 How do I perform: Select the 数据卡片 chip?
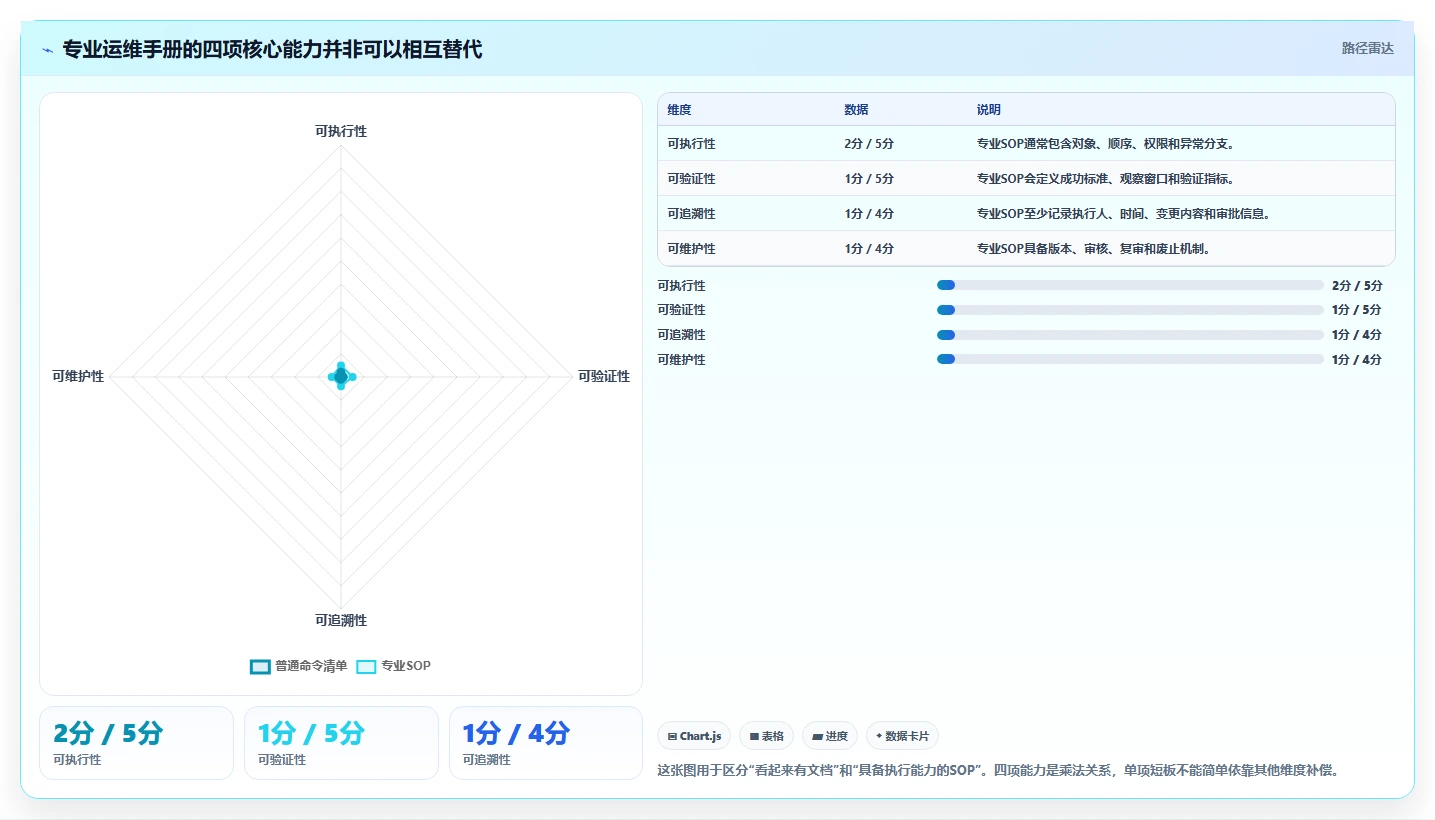tap(902, 736)
